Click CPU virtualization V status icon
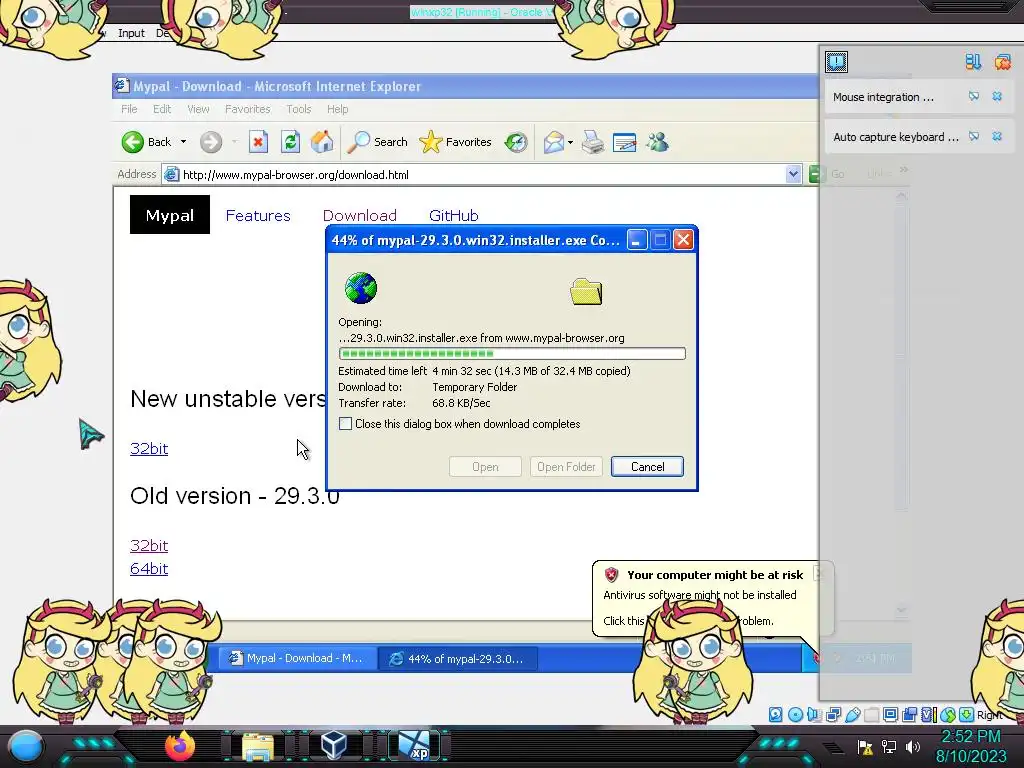The image size is (1024, 768). [x=929, y=714]
